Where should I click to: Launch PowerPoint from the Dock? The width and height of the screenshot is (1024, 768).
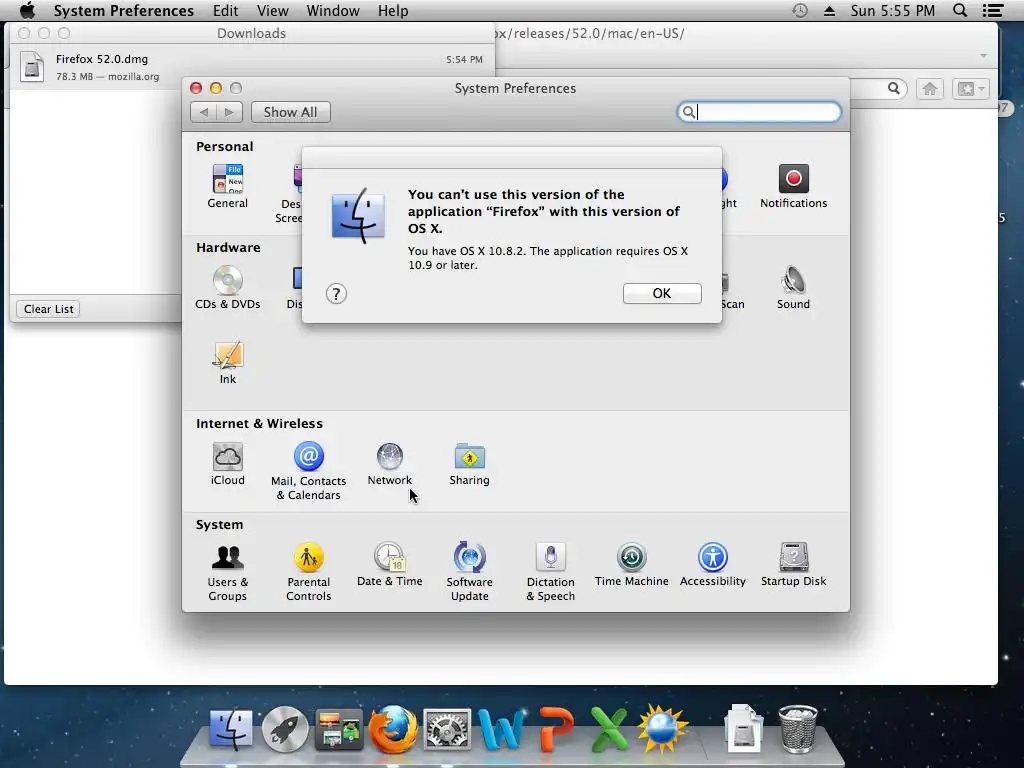coord(556,729)
